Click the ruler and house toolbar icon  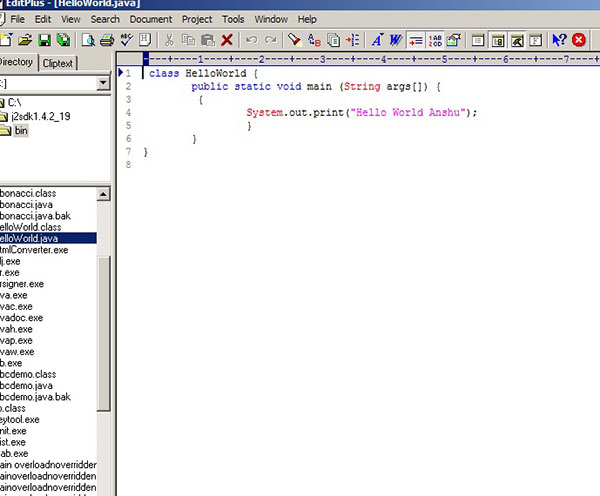(x=454, y=40)
